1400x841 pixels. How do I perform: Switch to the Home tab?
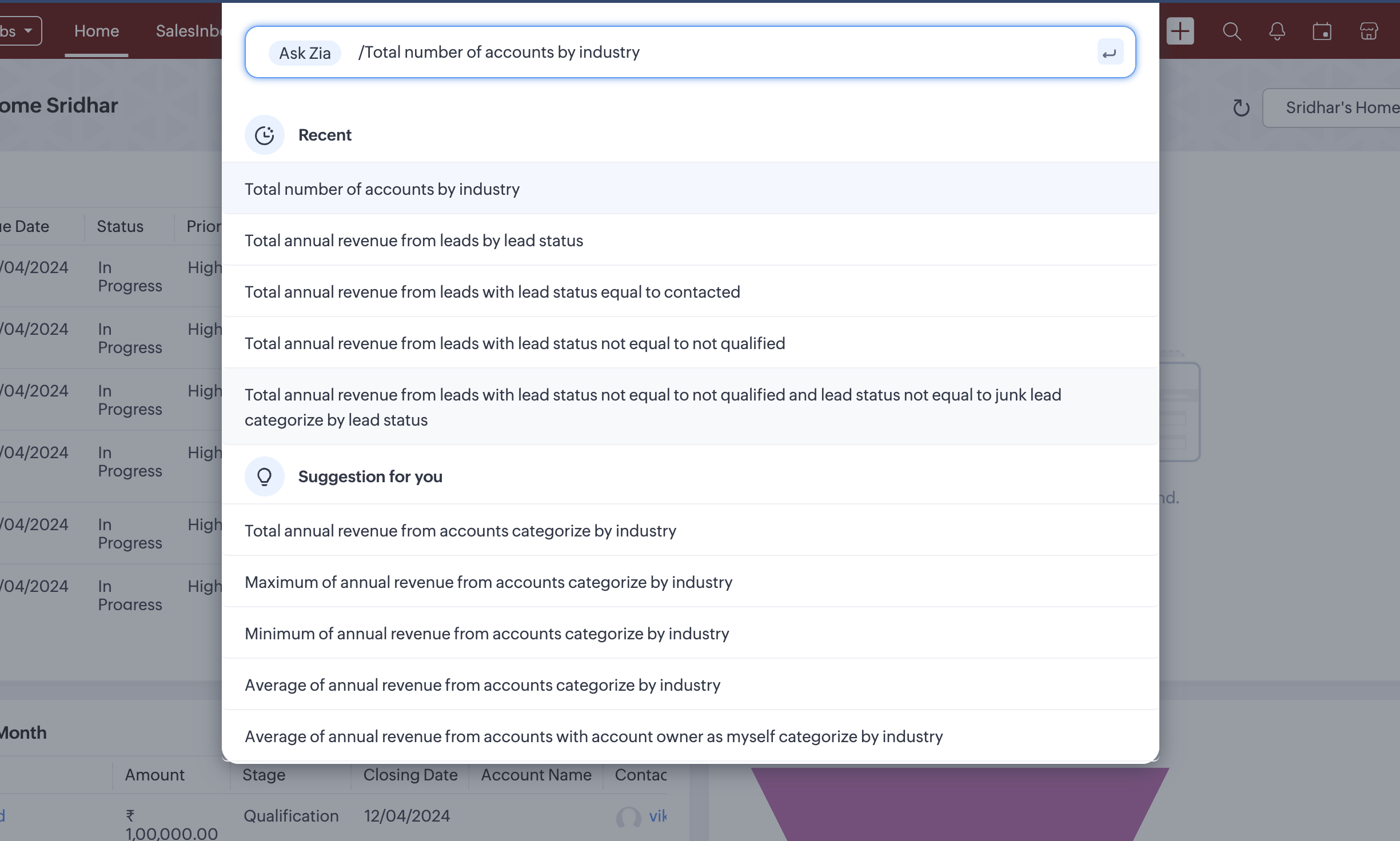96,31
